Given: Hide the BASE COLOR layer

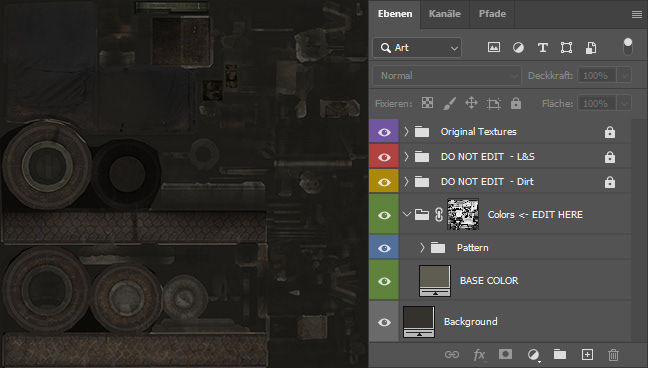Looking at the screenshot, I should pos(384,281).
